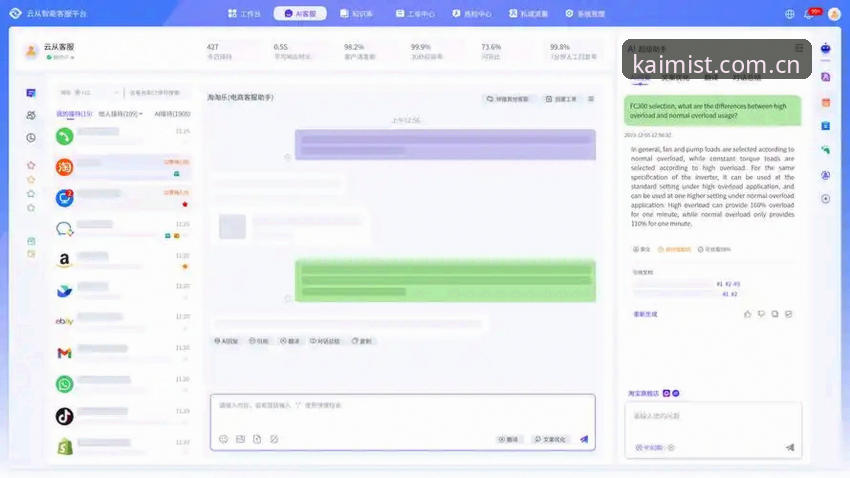Screen dimensions: 850x478
Task: Click the 427 statistic in header
Action: 212,47
